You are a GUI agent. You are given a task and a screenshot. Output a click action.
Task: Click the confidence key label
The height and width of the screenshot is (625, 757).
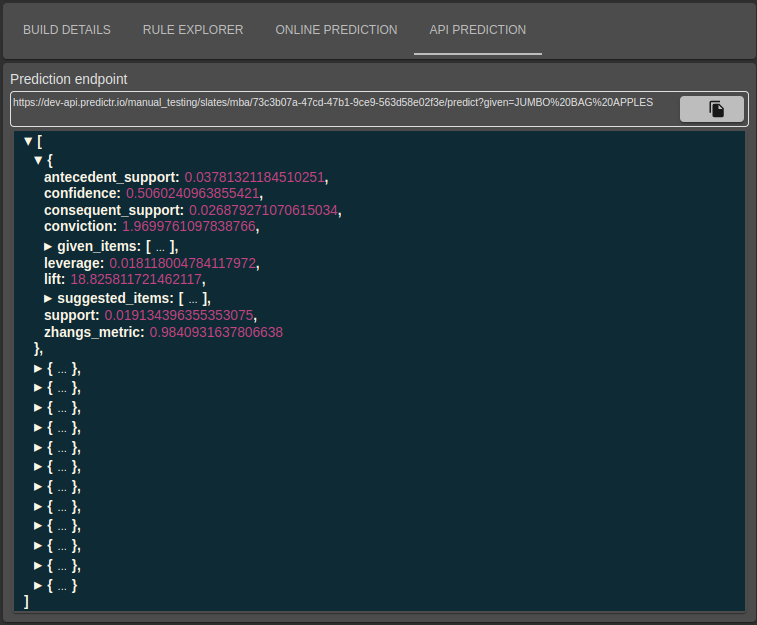pyautogui.click(x=82, y=194)
